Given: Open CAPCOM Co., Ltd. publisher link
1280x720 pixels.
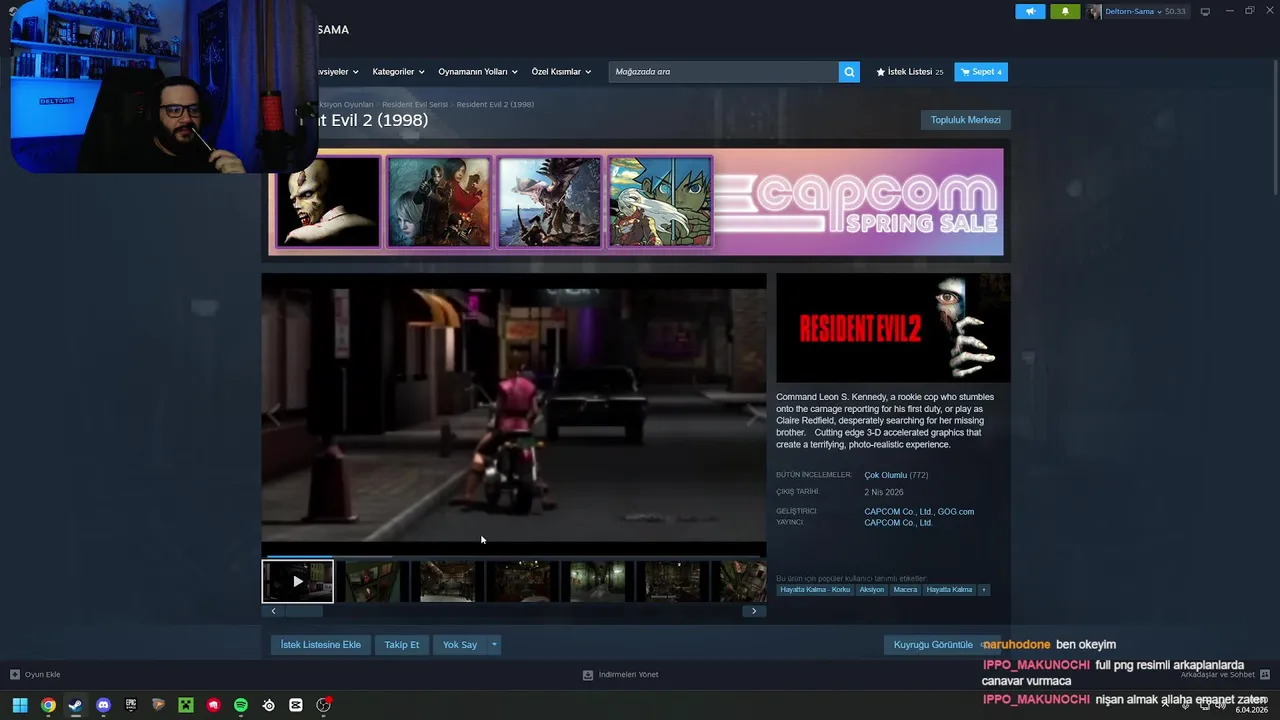Looking at the screenshot, I should coord(898,522).
